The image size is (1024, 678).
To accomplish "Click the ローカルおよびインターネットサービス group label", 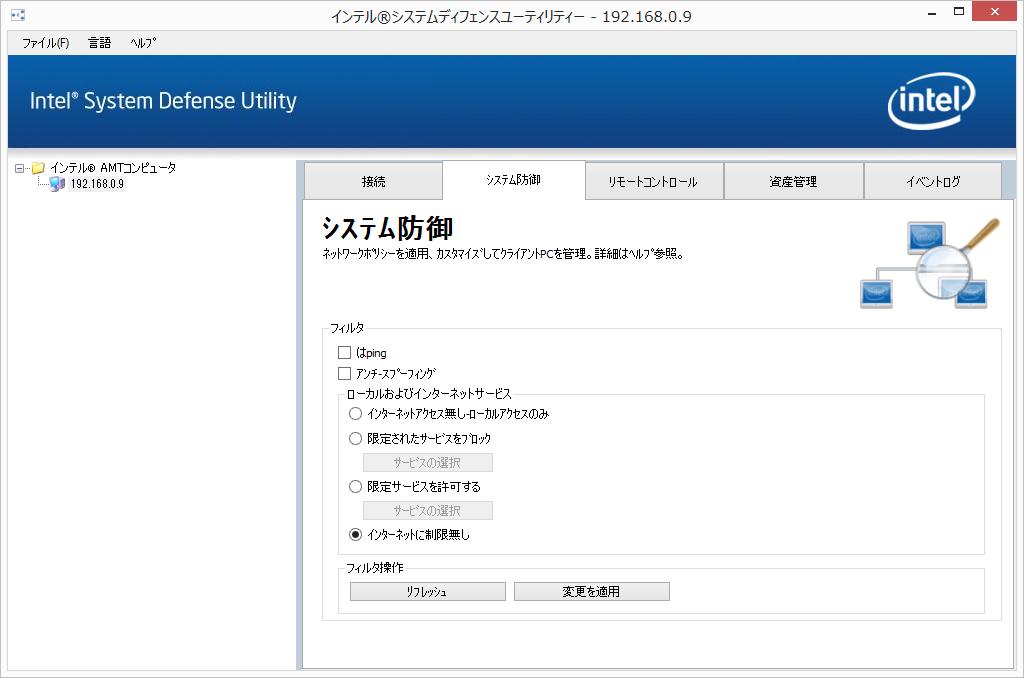I will pos(429,394).
